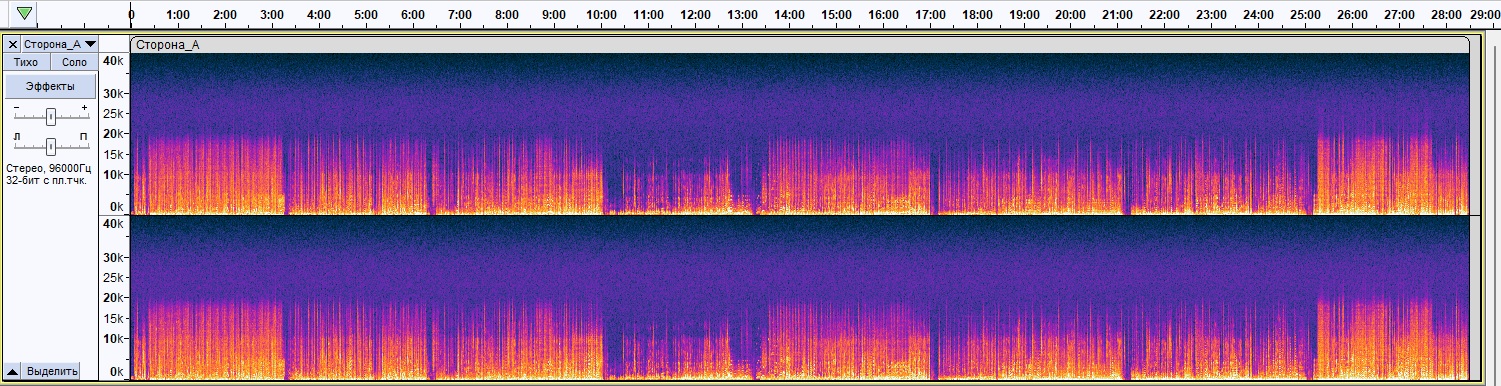Click the green playhead triangle icon

pos(25,14)
